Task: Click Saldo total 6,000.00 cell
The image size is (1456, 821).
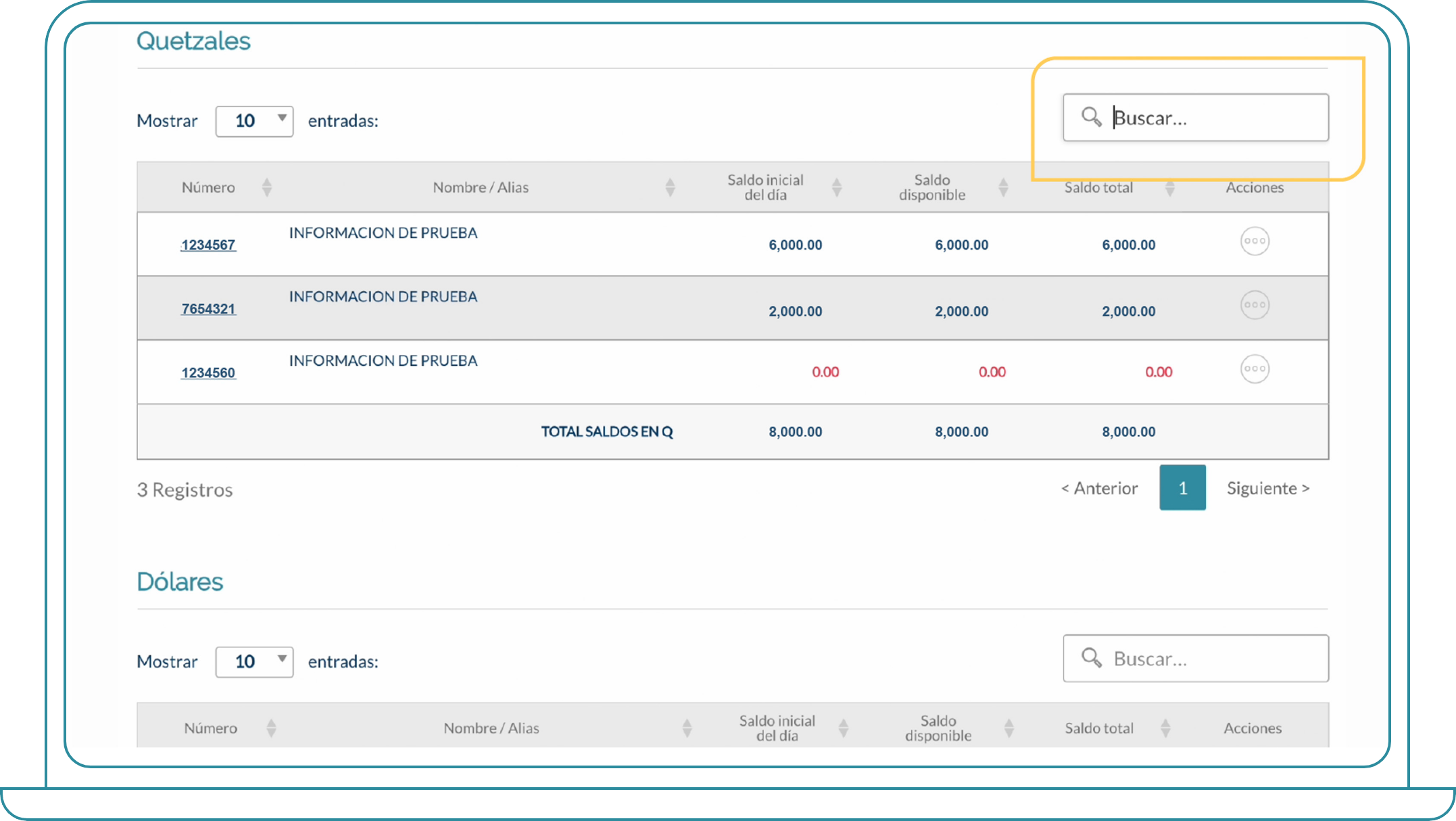Action: [1129, 245]
